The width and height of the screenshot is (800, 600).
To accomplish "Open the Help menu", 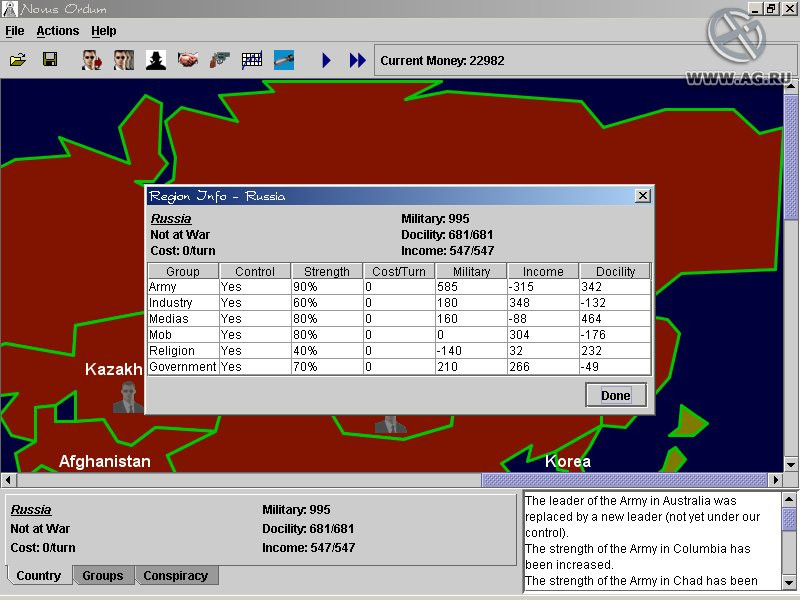I will pyautogui.click(x=104, y=31).
